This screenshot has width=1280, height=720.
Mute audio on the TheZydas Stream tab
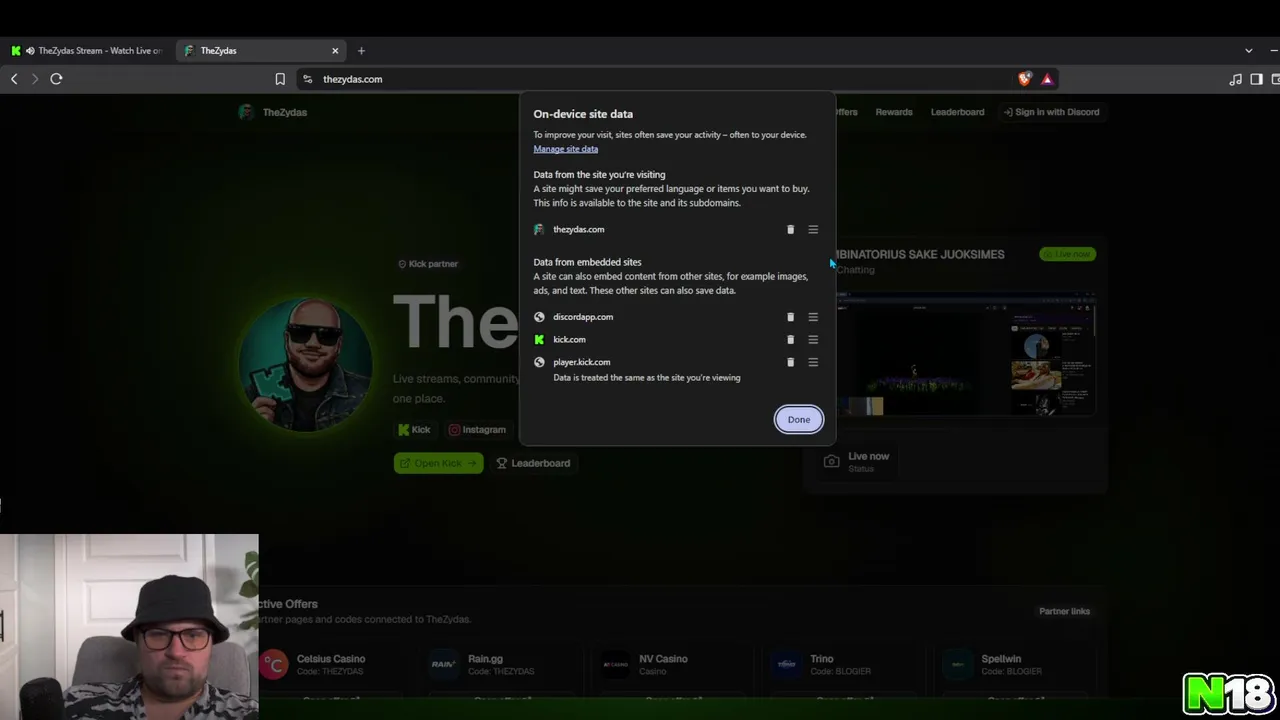(x=30, y=51)
